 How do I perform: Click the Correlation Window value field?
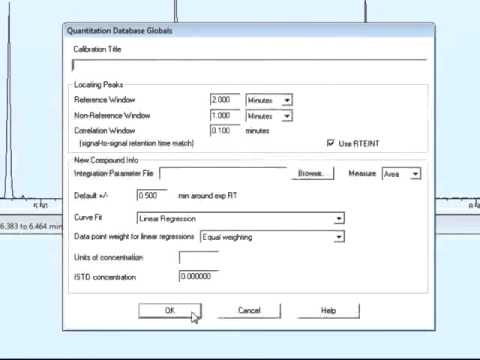click(x=225, y=130)
